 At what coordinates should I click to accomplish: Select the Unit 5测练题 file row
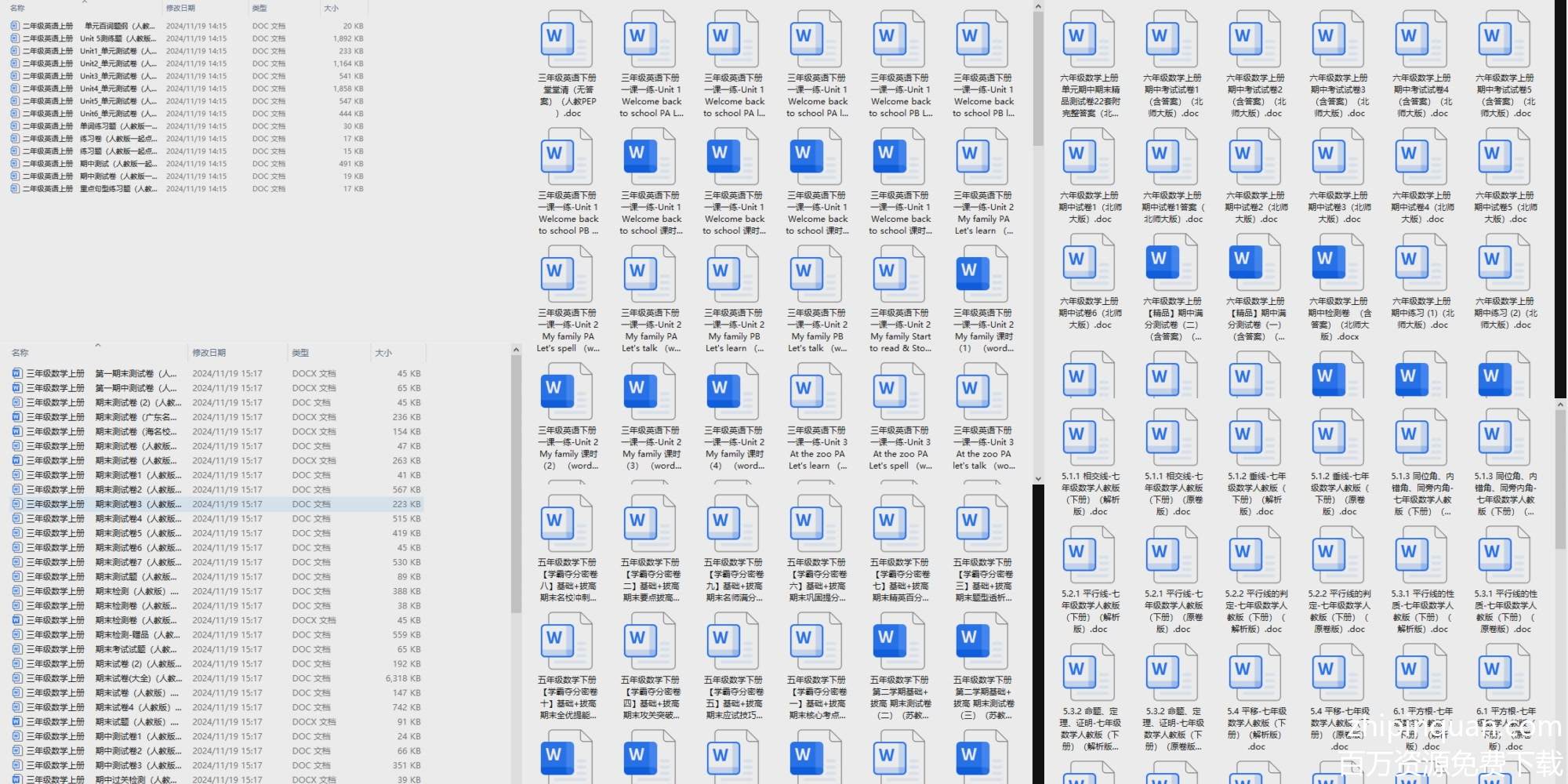tap(118, 38)
